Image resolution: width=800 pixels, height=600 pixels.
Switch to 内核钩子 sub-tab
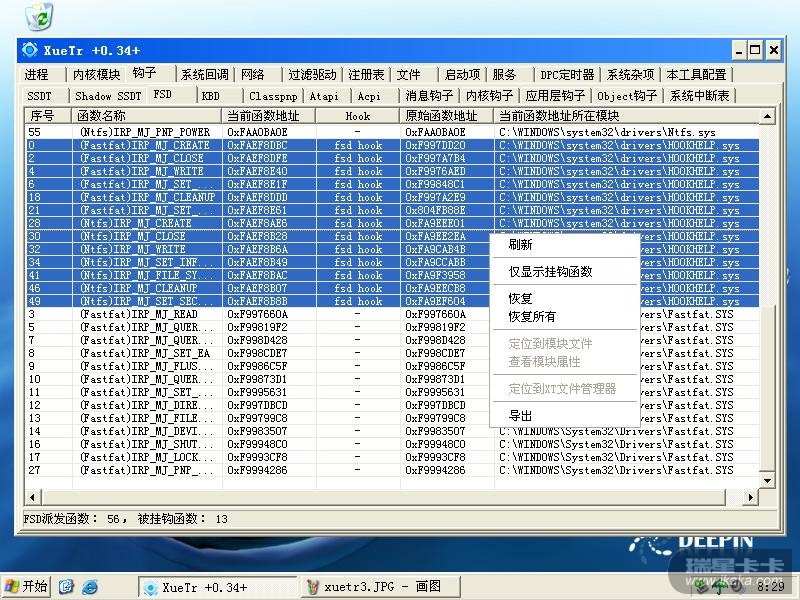tap(490, 96)
